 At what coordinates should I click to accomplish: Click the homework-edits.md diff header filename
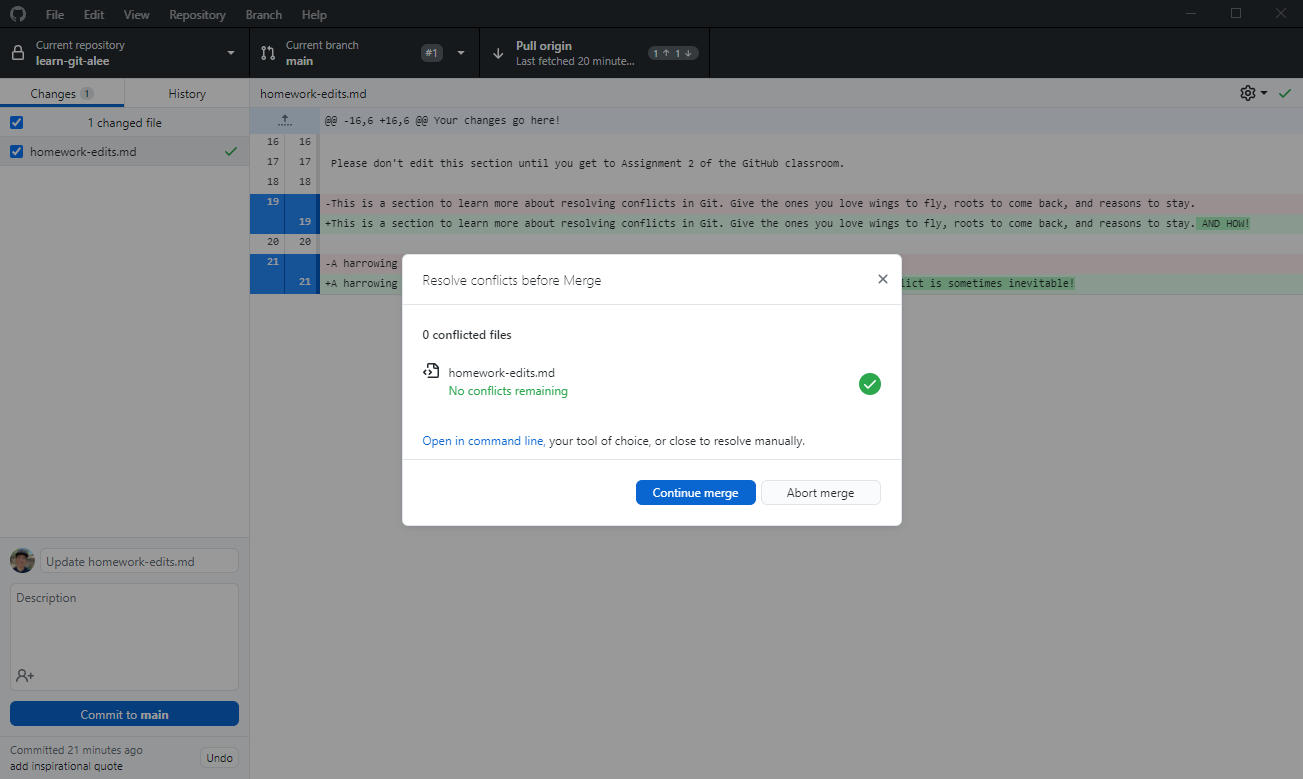point(313,94)
